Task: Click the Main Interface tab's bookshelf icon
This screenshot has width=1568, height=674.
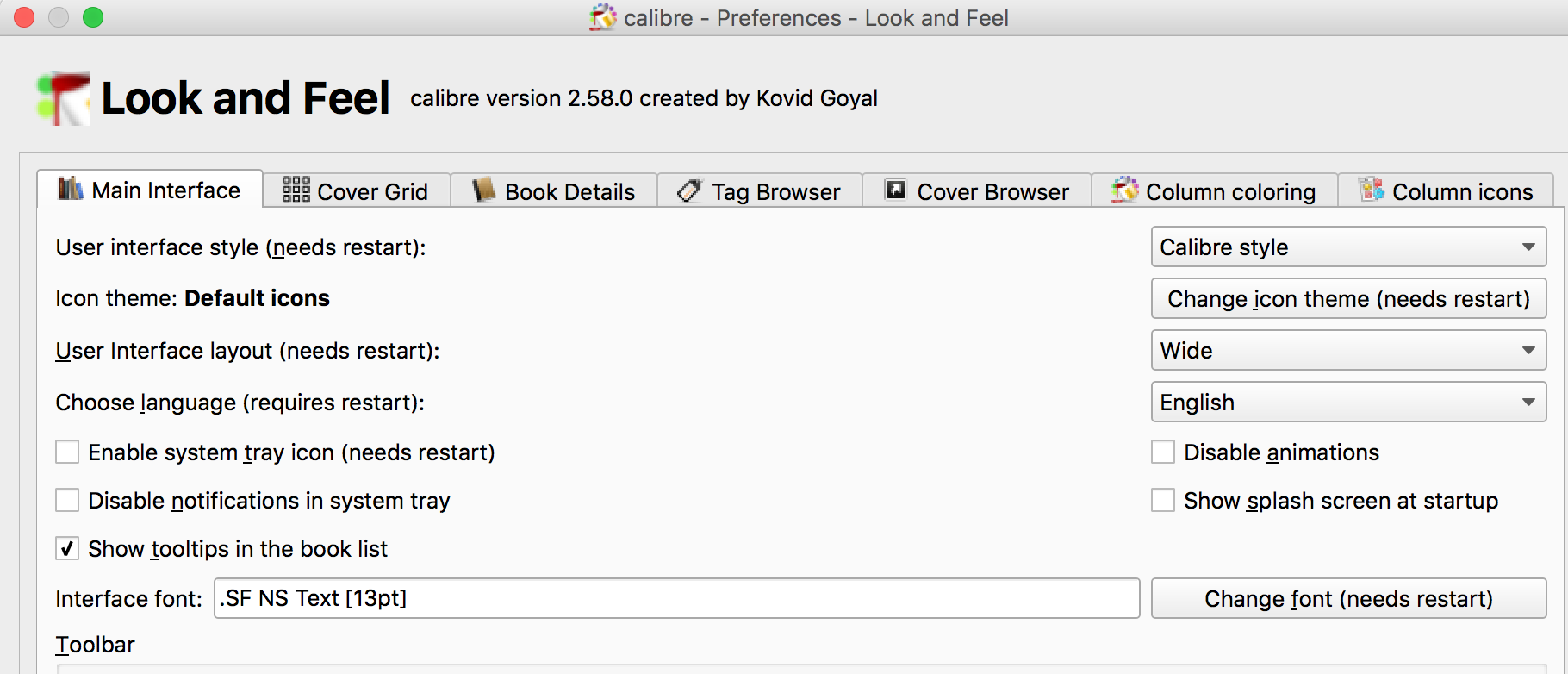Action: [x=71, y=189]
